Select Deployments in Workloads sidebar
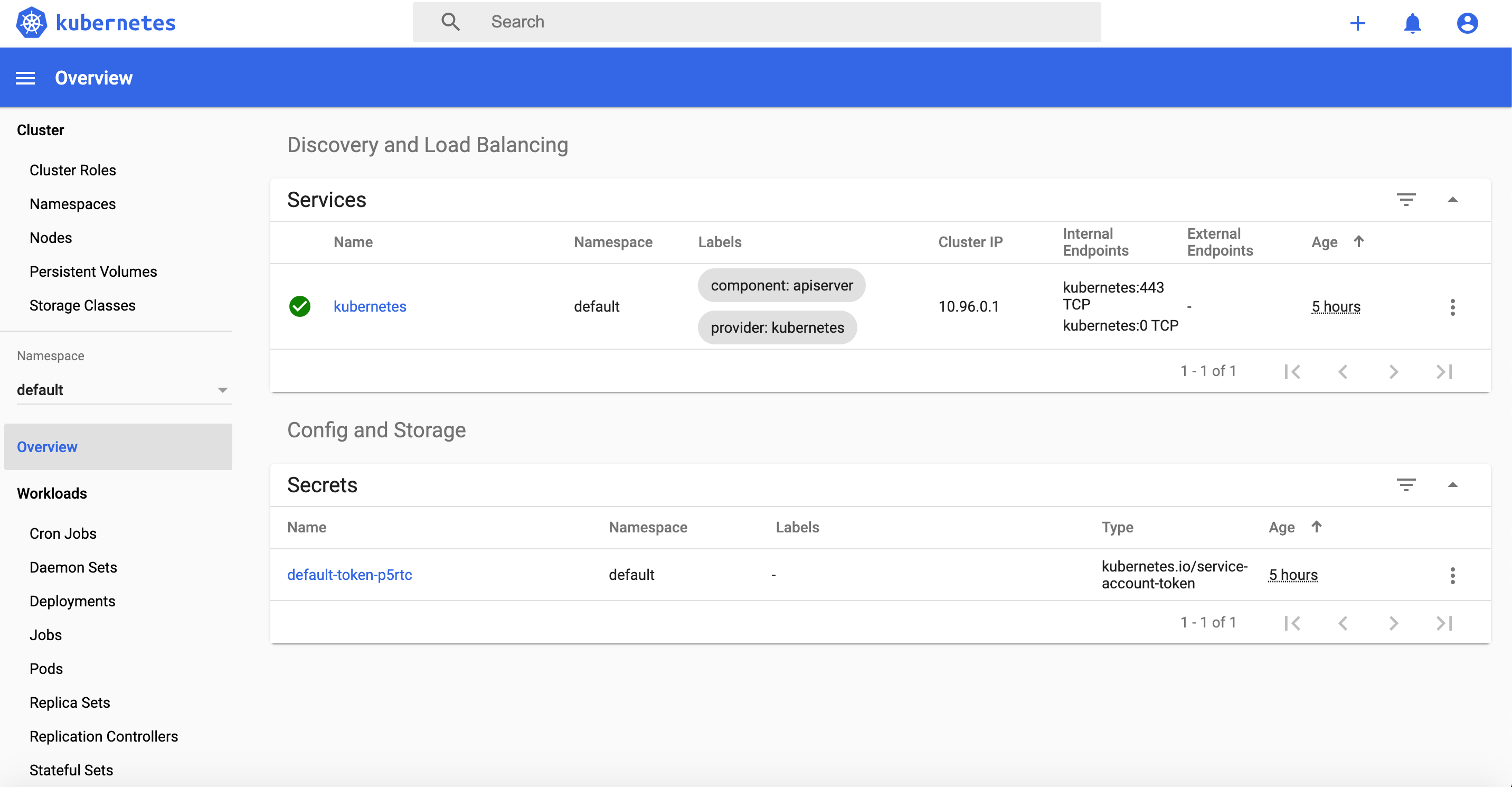1512x787 pixels. (72, 602)
